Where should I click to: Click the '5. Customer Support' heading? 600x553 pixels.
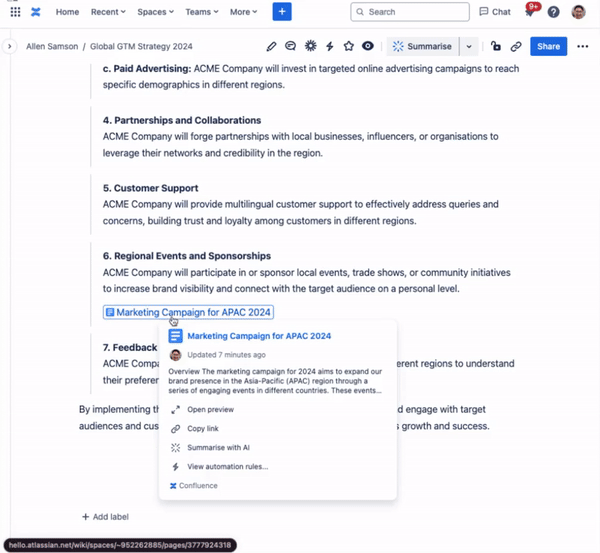[x=150, y=188]
